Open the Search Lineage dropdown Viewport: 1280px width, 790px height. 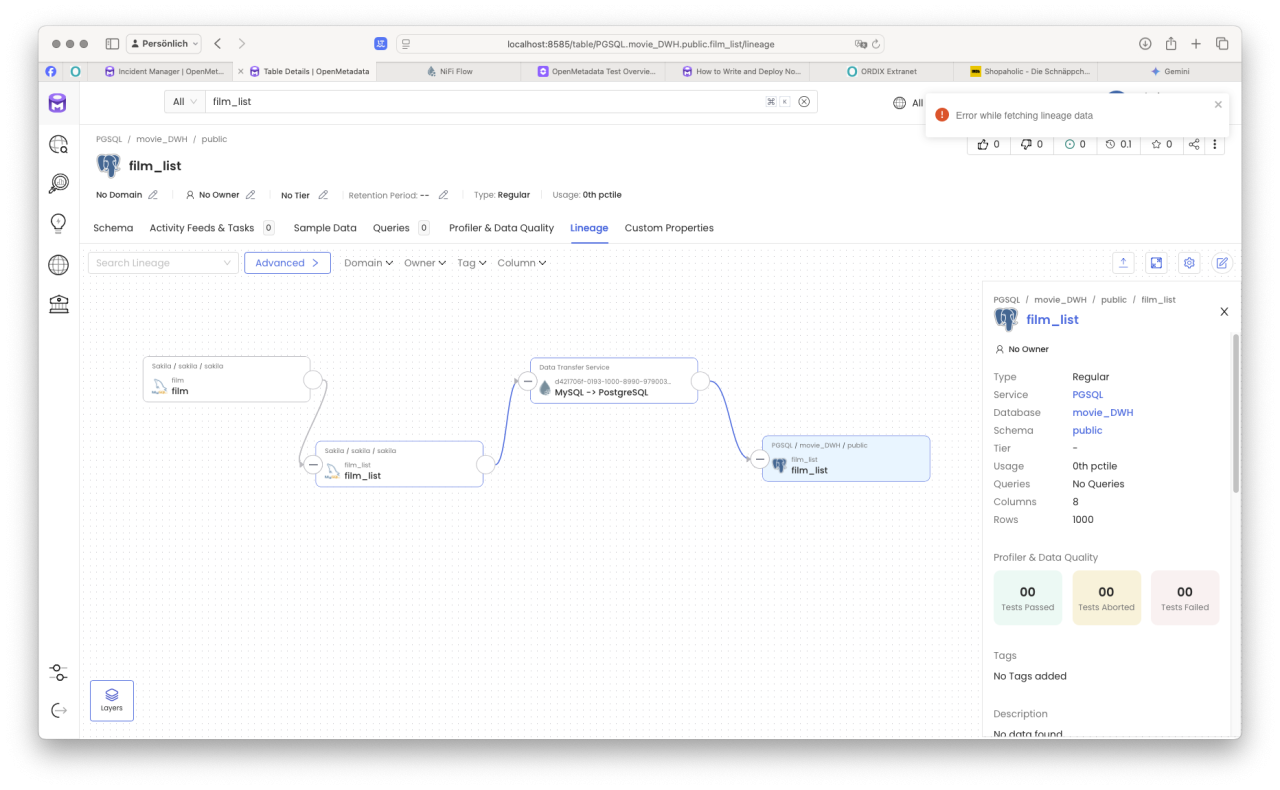(x=163, y=263)
